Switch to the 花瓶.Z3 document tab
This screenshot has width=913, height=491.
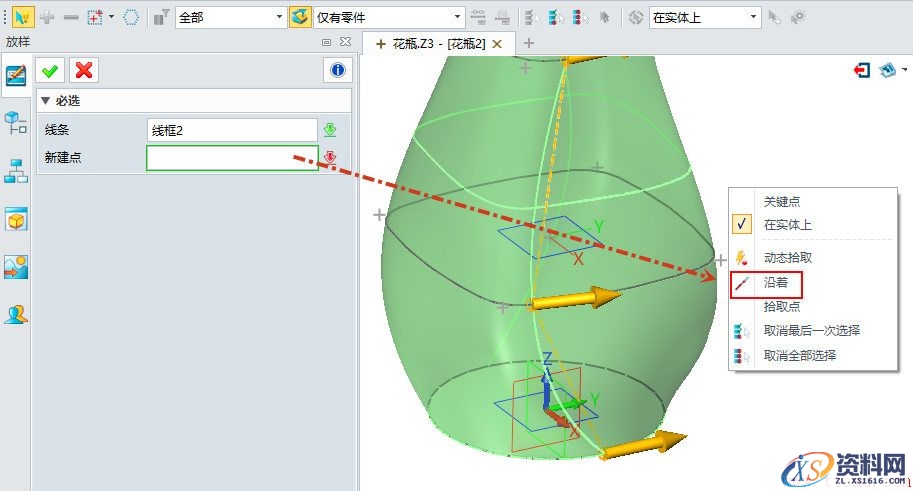tap(438, 44)
